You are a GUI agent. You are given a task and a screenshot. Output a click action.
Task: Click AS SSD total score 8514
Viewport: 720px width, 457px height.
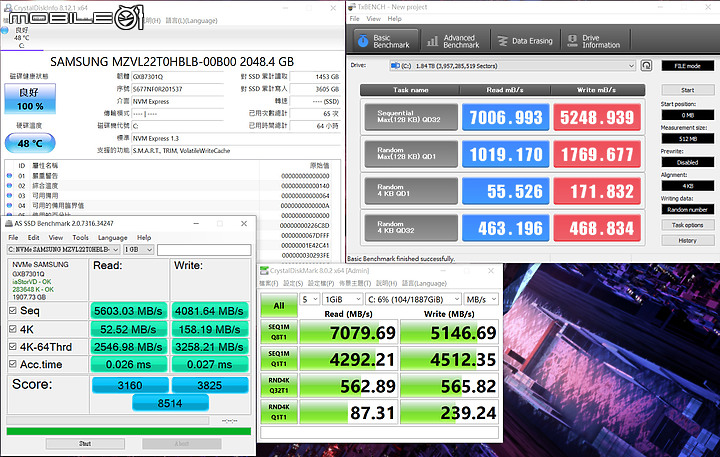[x=170, y=403]
